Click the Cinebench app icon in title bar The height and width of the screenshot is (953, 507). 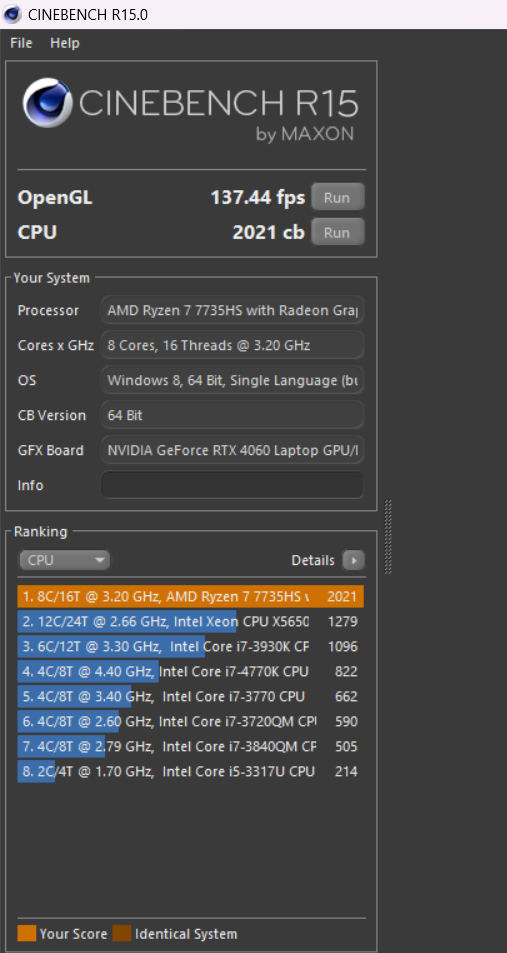(x=12, y=14)
